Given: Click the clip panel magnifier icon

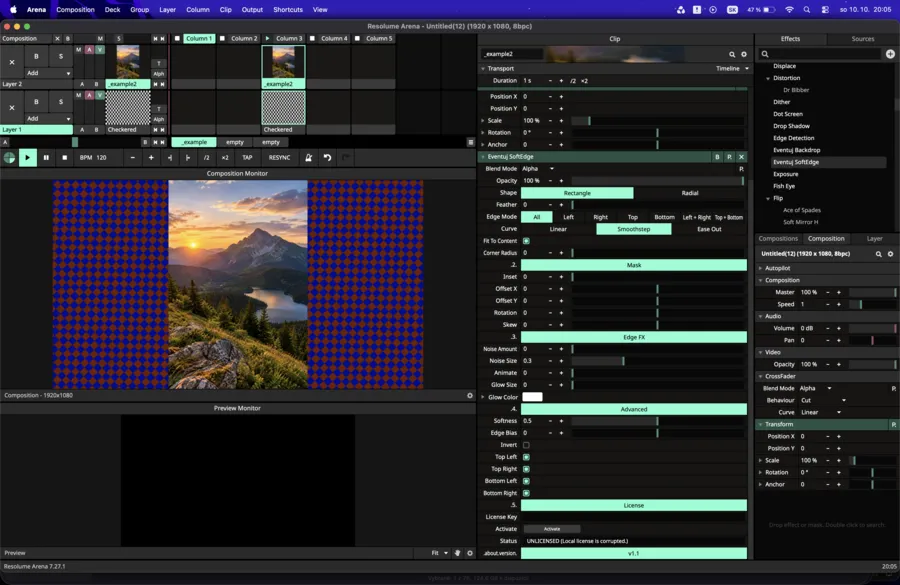Looking at the screenshot, I should 732,55.
